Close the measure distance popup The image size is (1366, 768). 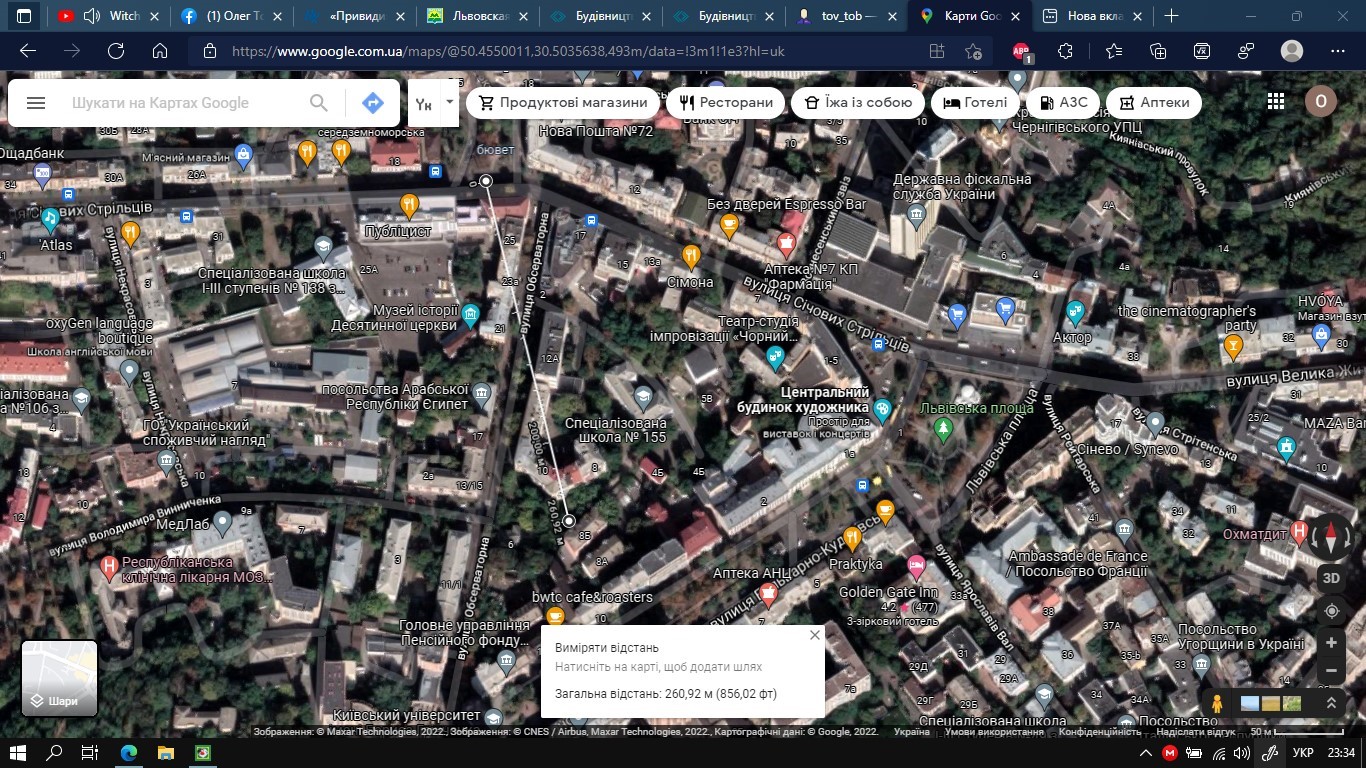click(x=815, y=635)
